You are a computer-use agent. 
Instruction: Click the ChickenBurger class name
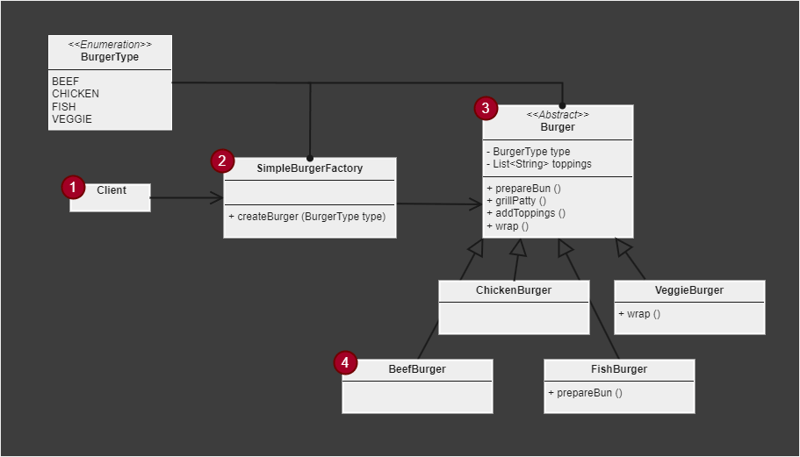(x=513, y=291)
